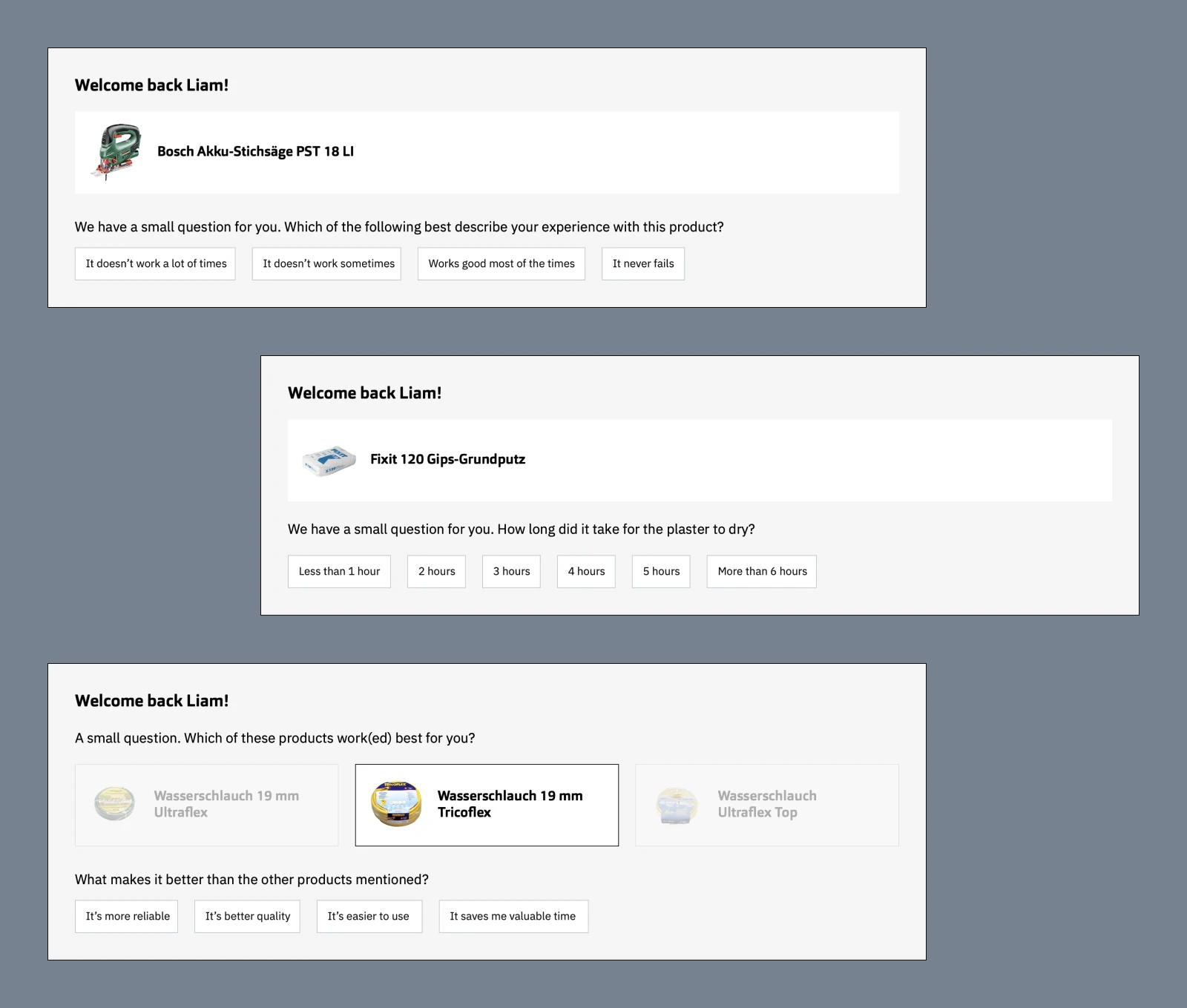This screenshot has width=1187, height=1008.
Task: Click the Tricoflex hose roll image
Action: click(x=397, y=804)
